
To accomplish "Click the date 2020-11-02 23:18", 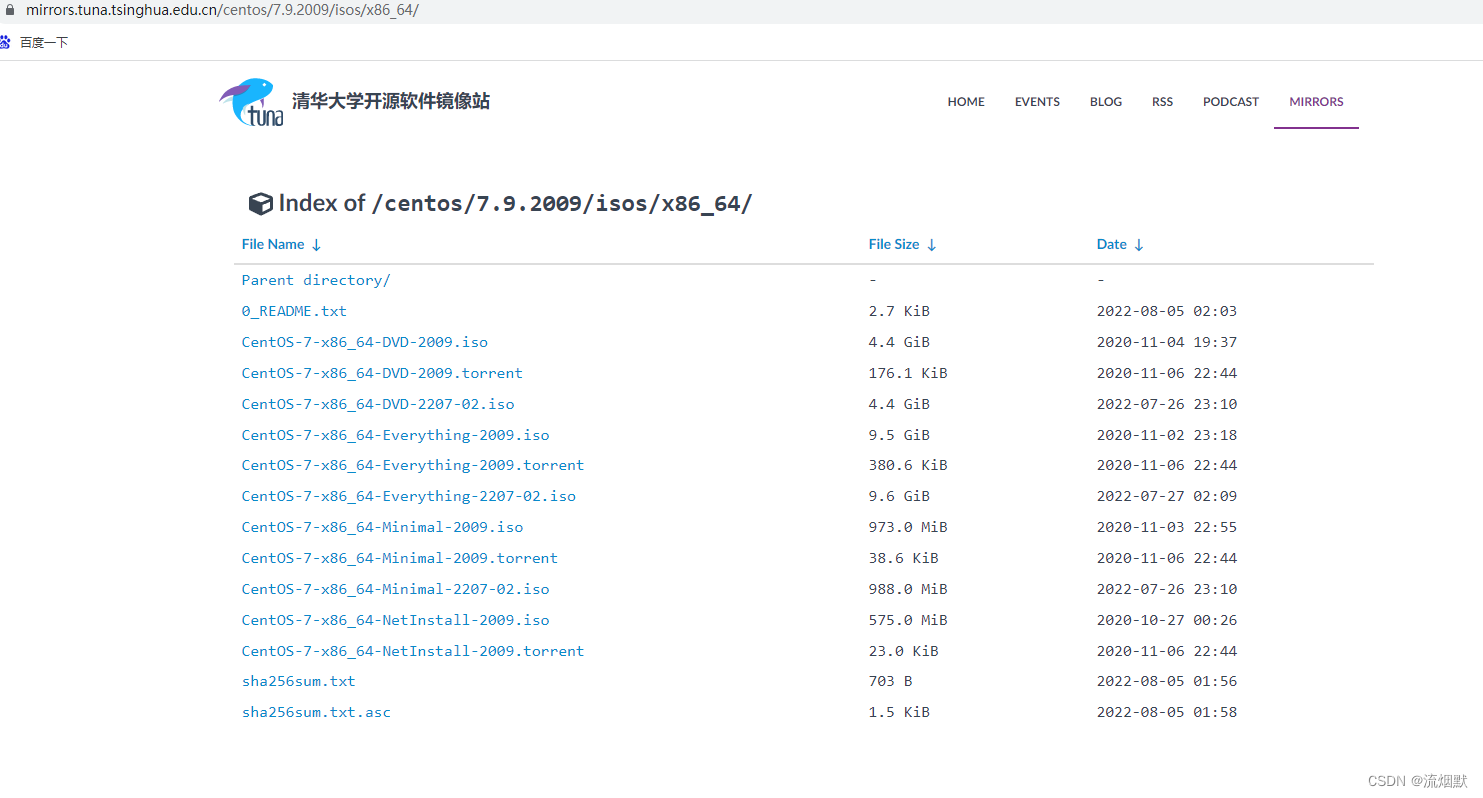I will (x=1167, y=435).
